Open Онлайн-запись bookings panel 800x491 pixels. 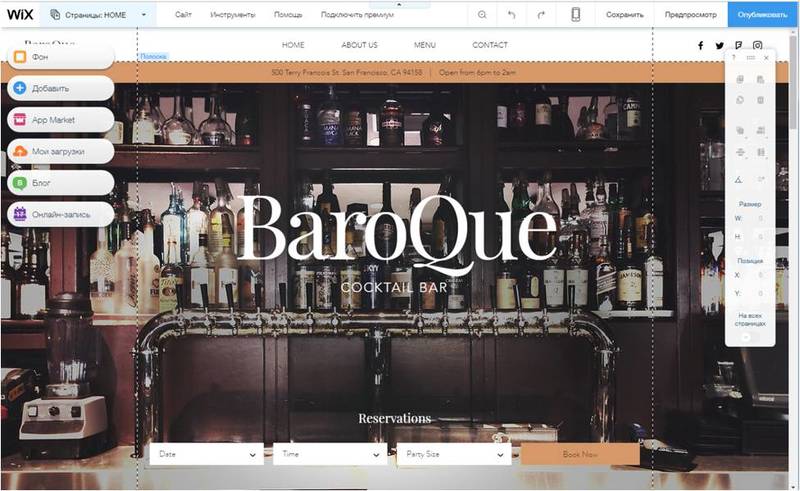(58, 214)
